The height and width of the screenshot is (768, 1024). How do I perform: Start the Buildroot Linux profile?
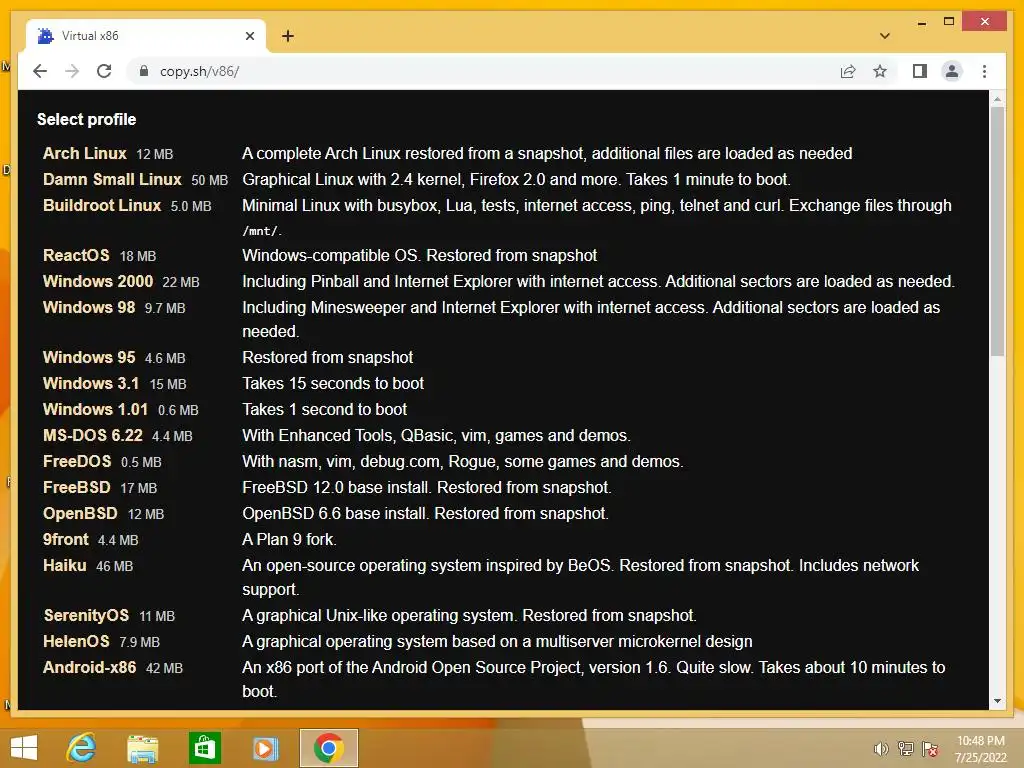pyautogui.click(x=101, y=206)
